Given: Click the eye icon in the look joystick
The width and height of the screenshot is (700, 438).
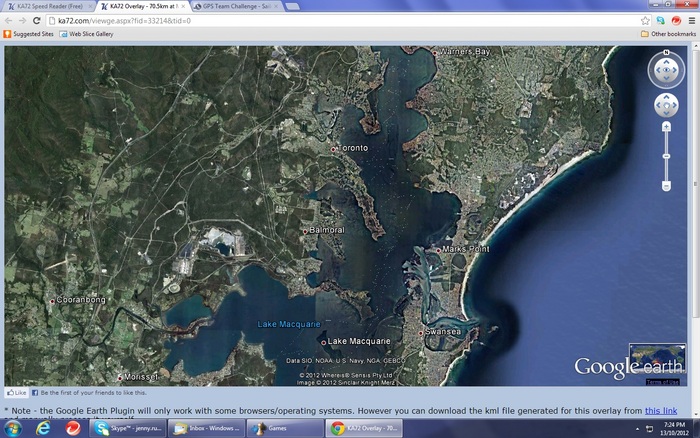Looking at the screenshot, I should coord(666,71).
